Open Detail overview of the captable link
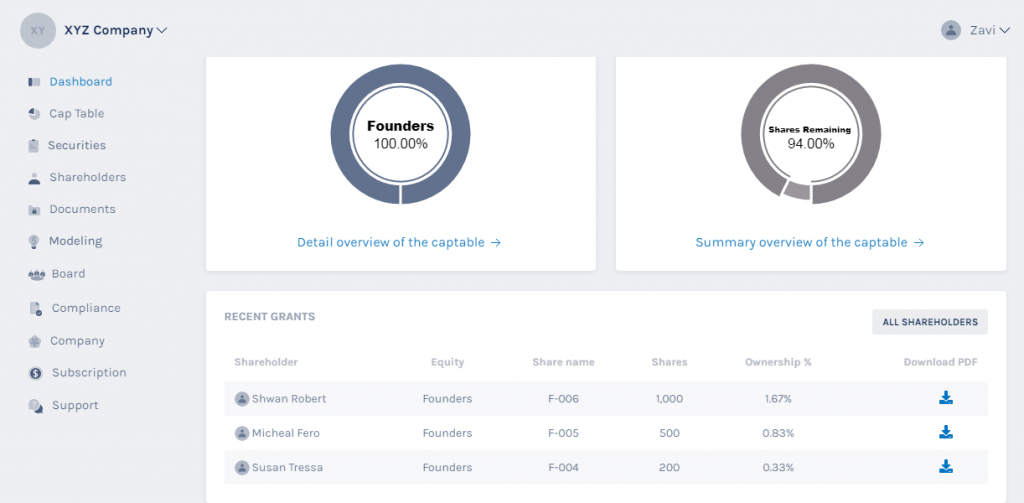Viewport: 1024px width, 503px height. (x=399, y=242)
